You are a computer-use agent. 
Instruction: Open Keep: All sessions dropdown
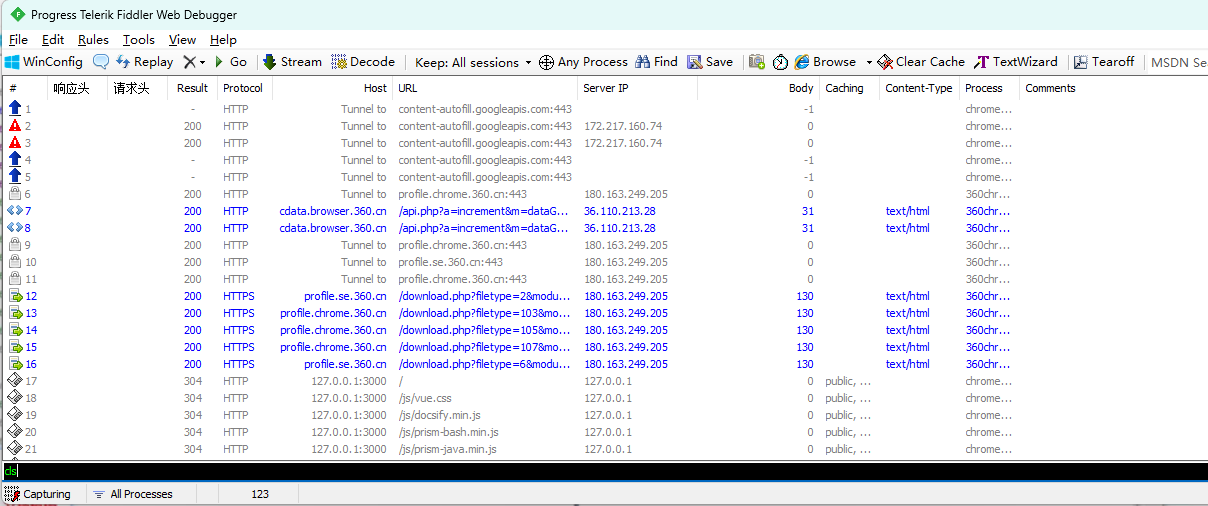click(x=474, y=62)
